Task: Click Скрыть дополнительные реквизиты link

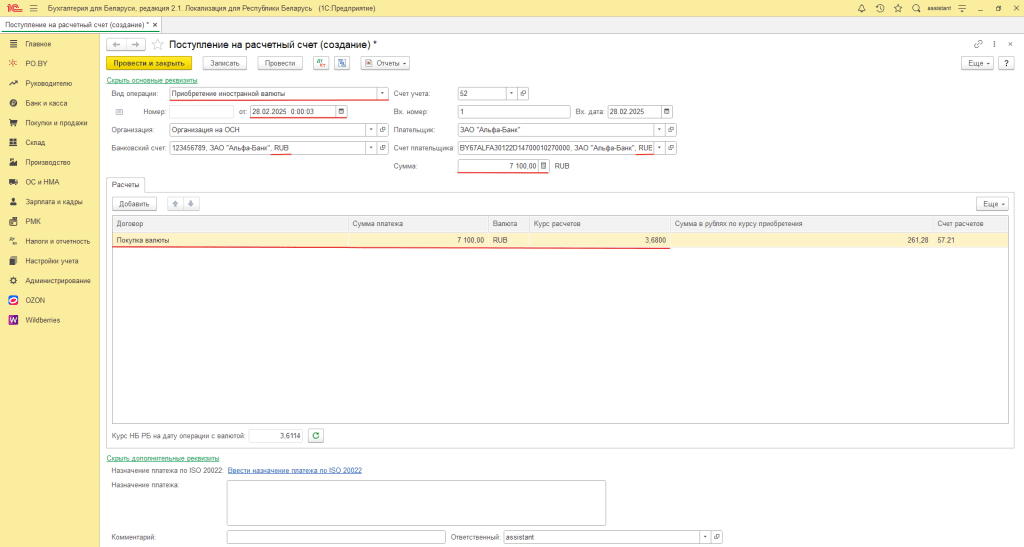Action: (x=163, y=458)
